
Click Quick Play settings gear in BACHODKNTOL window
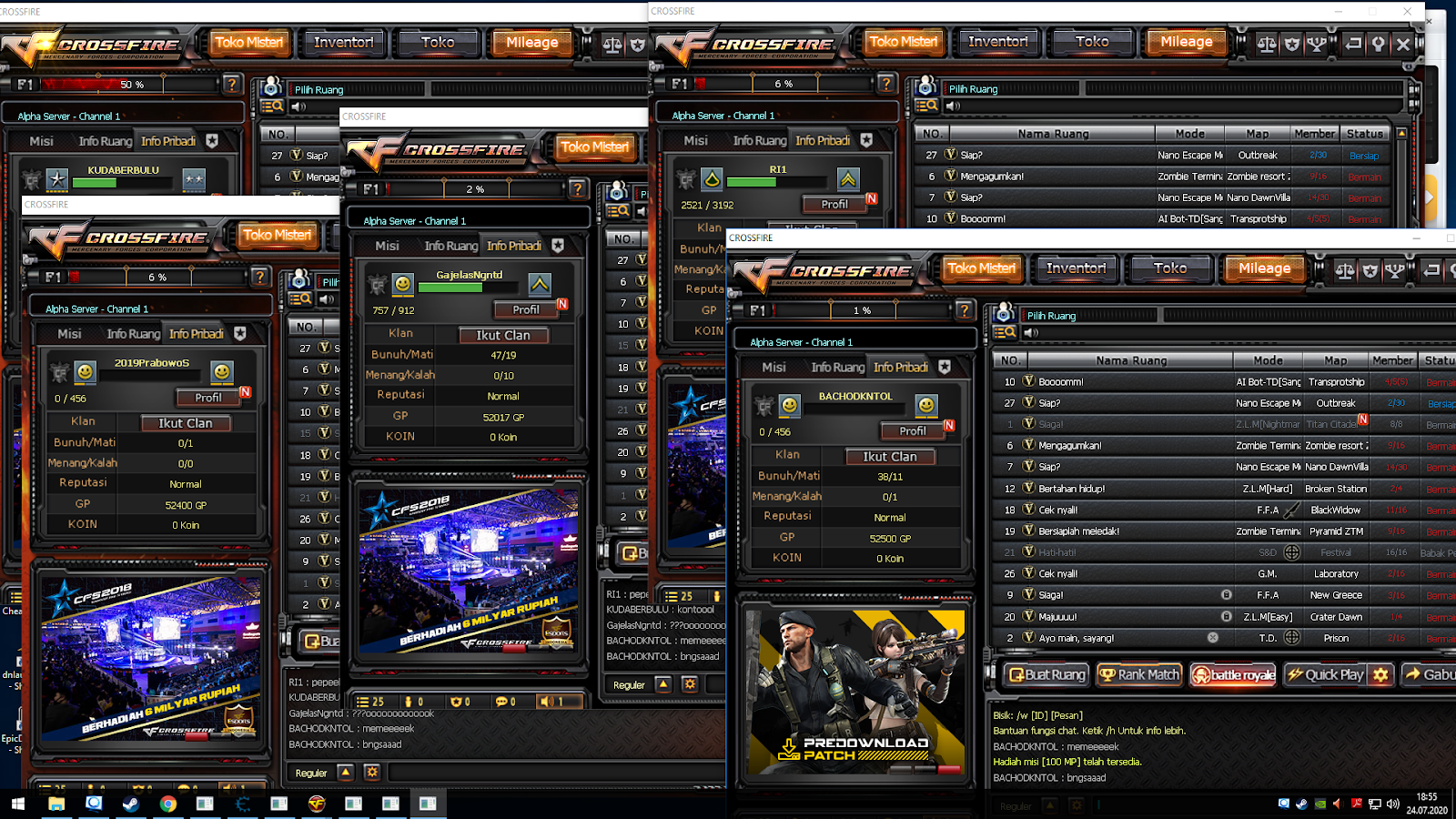[x=1380, y=674]
